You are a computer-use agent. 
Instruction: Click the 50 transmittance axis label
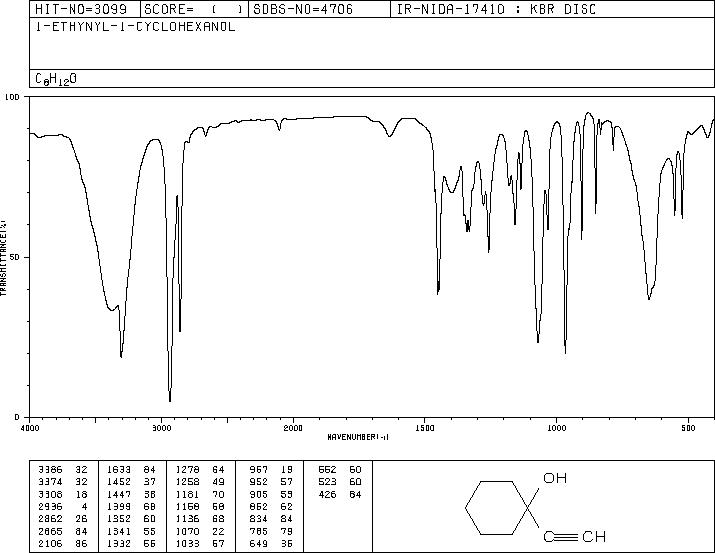tap(16, 257)
